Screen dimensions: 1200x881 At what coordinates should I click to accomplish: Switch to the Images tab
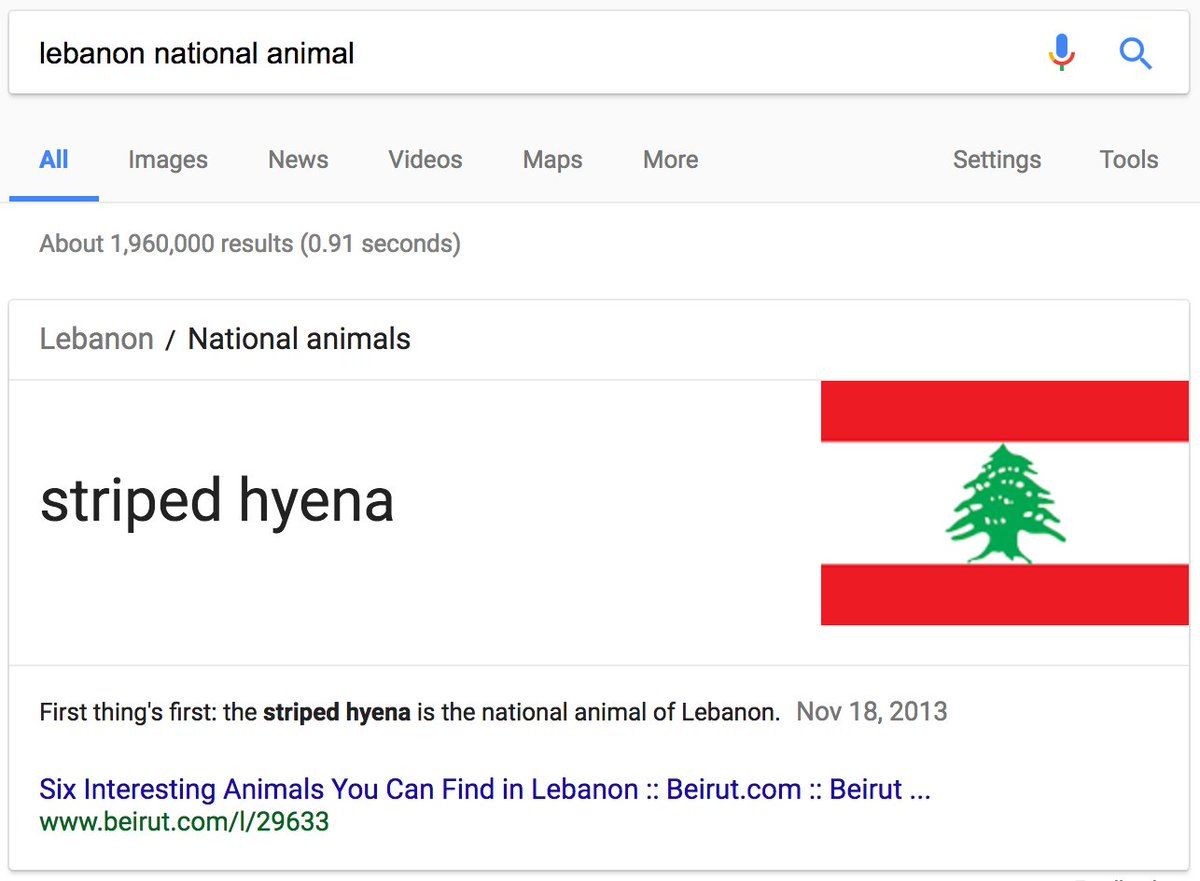click(x=168, y=160)
